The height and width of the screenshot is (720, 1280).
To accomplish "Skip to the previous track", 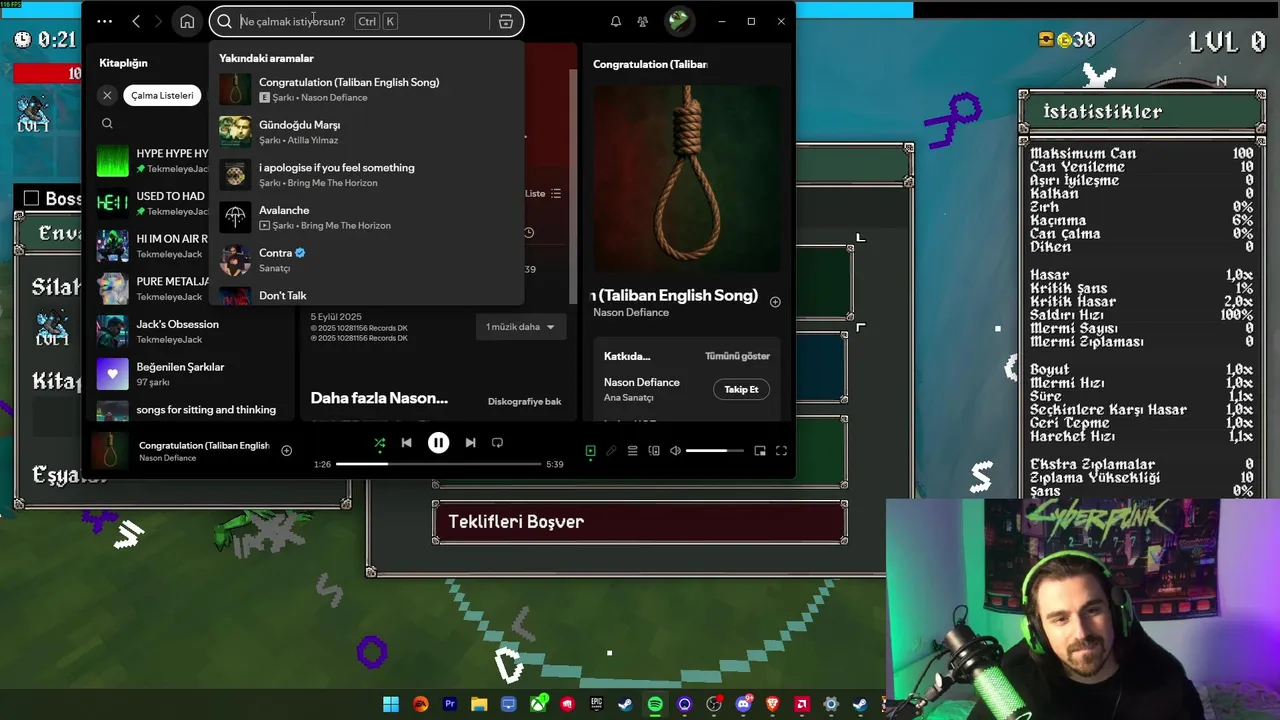I will point(406,442).
